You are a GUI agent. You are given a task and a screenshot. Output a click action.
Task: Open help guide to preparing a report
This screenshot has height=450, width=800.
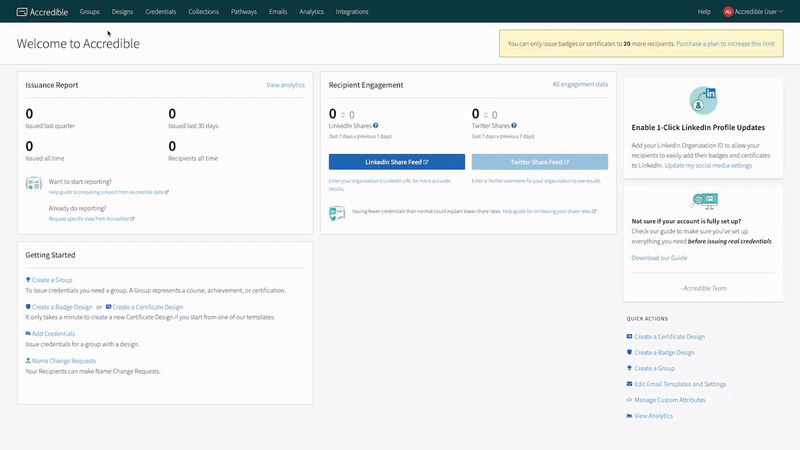pyautogui.click(x=109, y=192)
